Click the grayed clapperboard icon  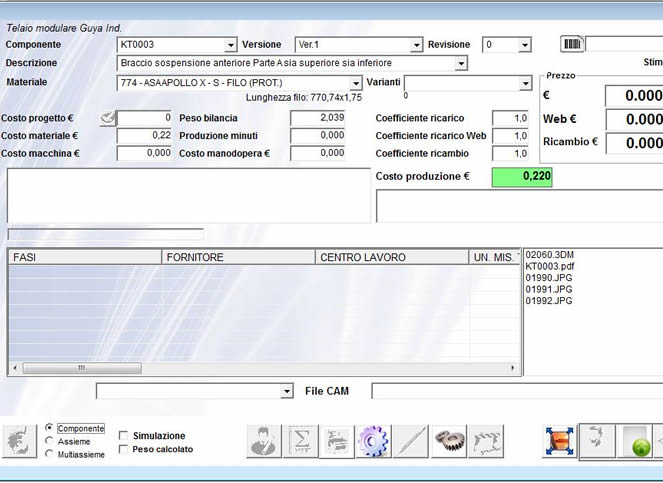(486, 441)
